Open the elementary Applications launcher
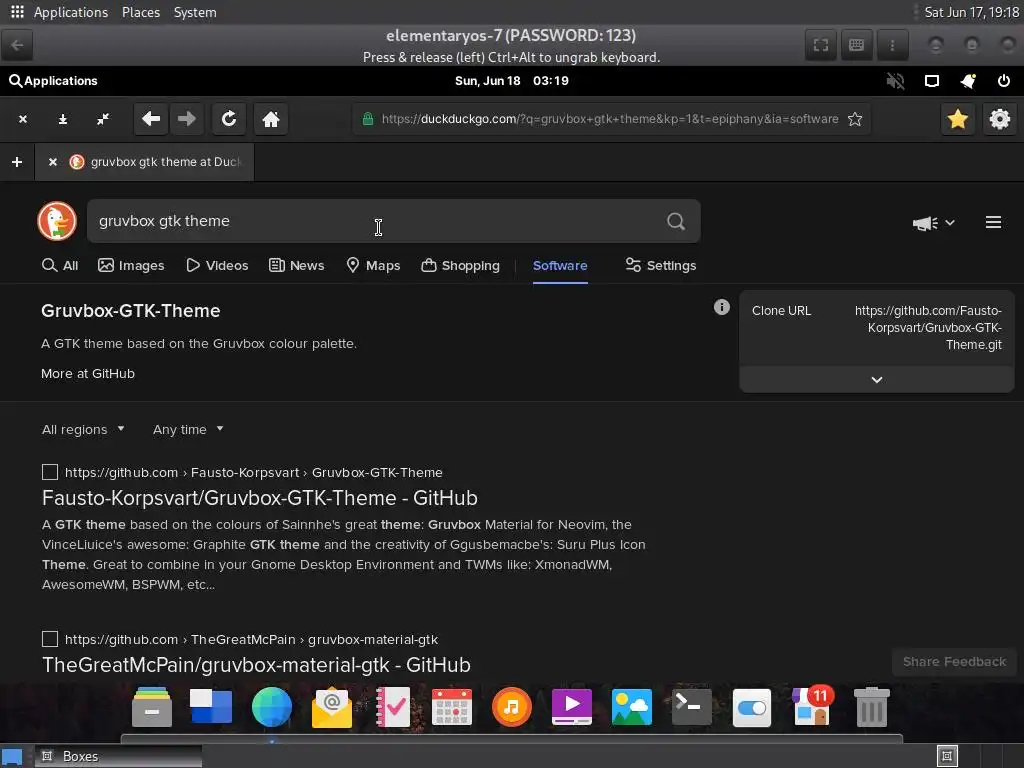 click(x=53, y=81)
